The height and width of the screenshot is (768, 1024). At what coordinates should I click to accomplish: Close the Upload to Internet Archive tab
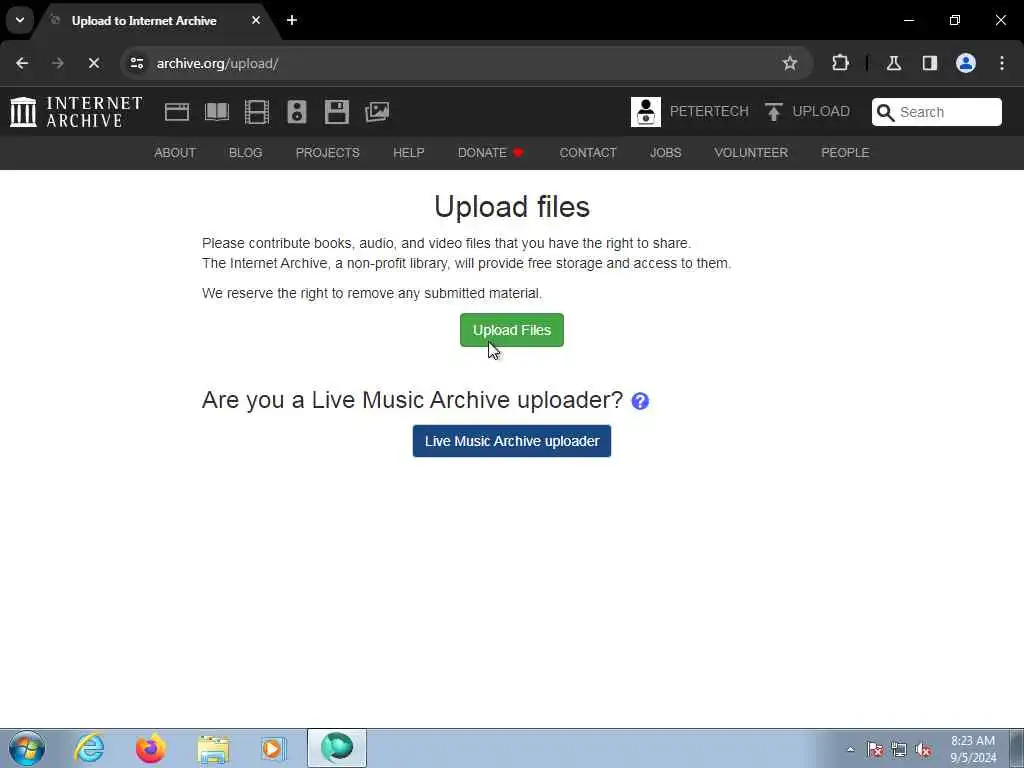pos(256,20)
